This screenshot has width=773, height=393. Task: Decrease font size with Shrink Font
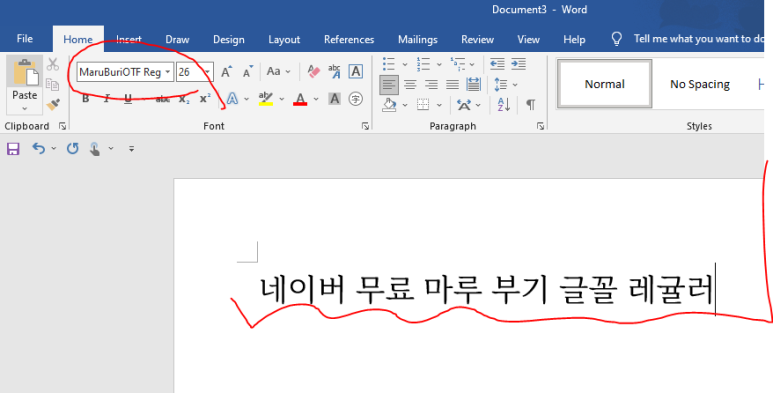click(x=248, y=72)
